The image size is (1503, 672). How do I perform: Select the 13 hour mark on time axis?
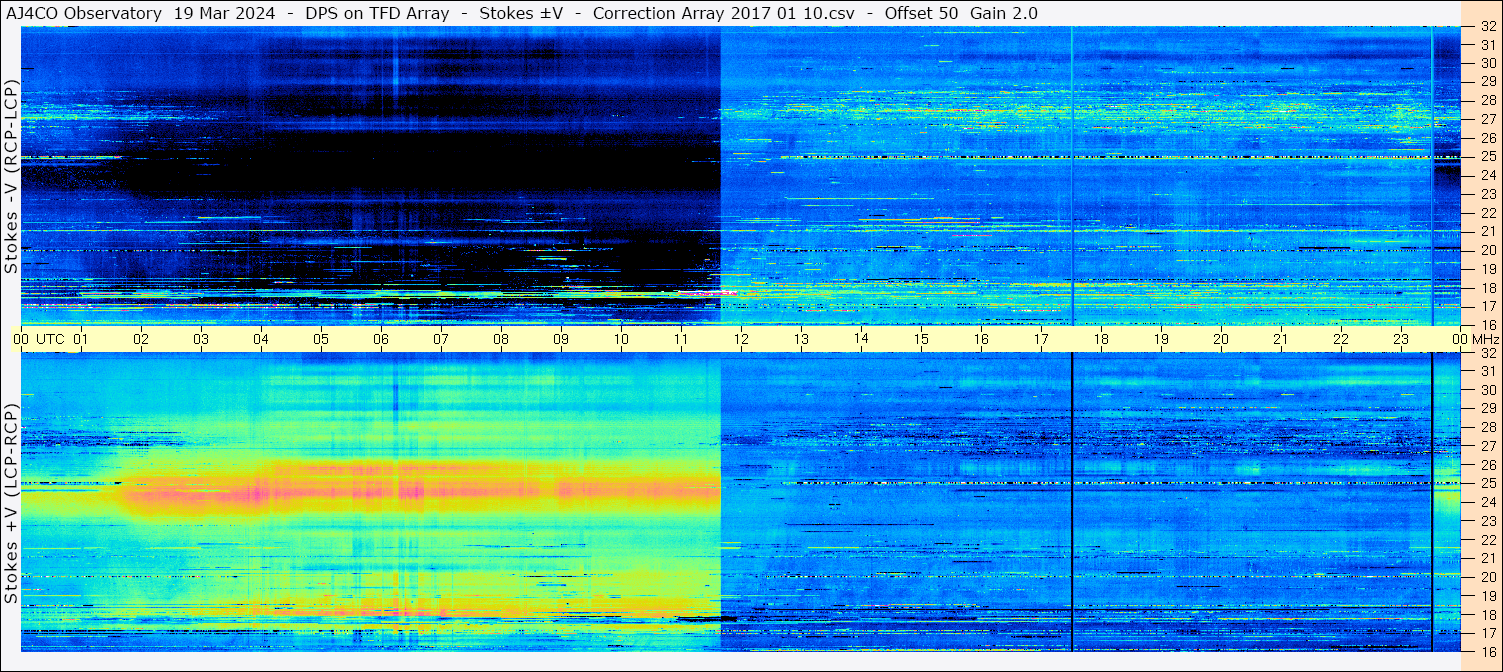tap(801, 339)
